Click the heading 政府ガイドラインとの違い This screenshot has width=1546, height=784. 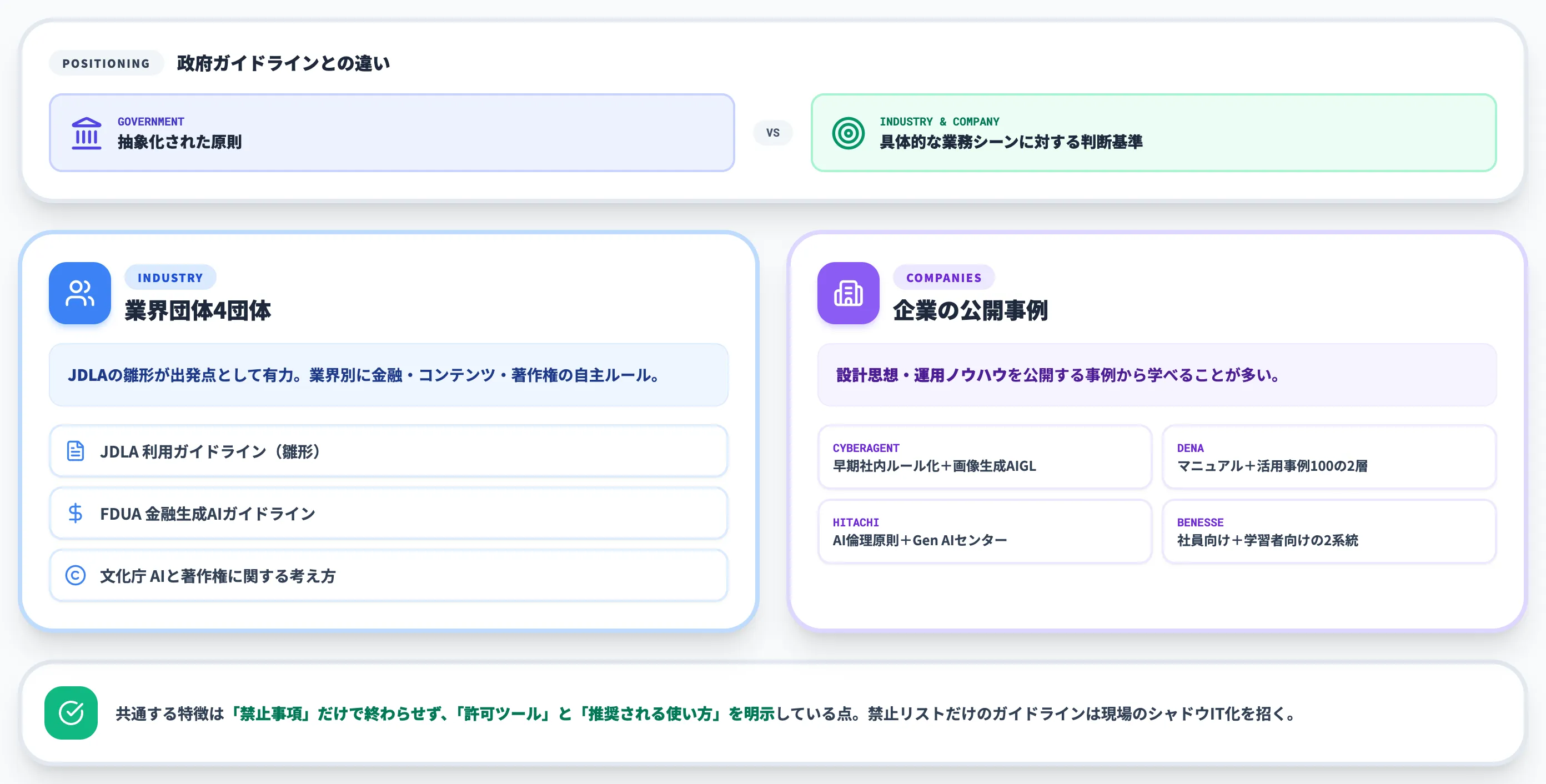(283, 63)
